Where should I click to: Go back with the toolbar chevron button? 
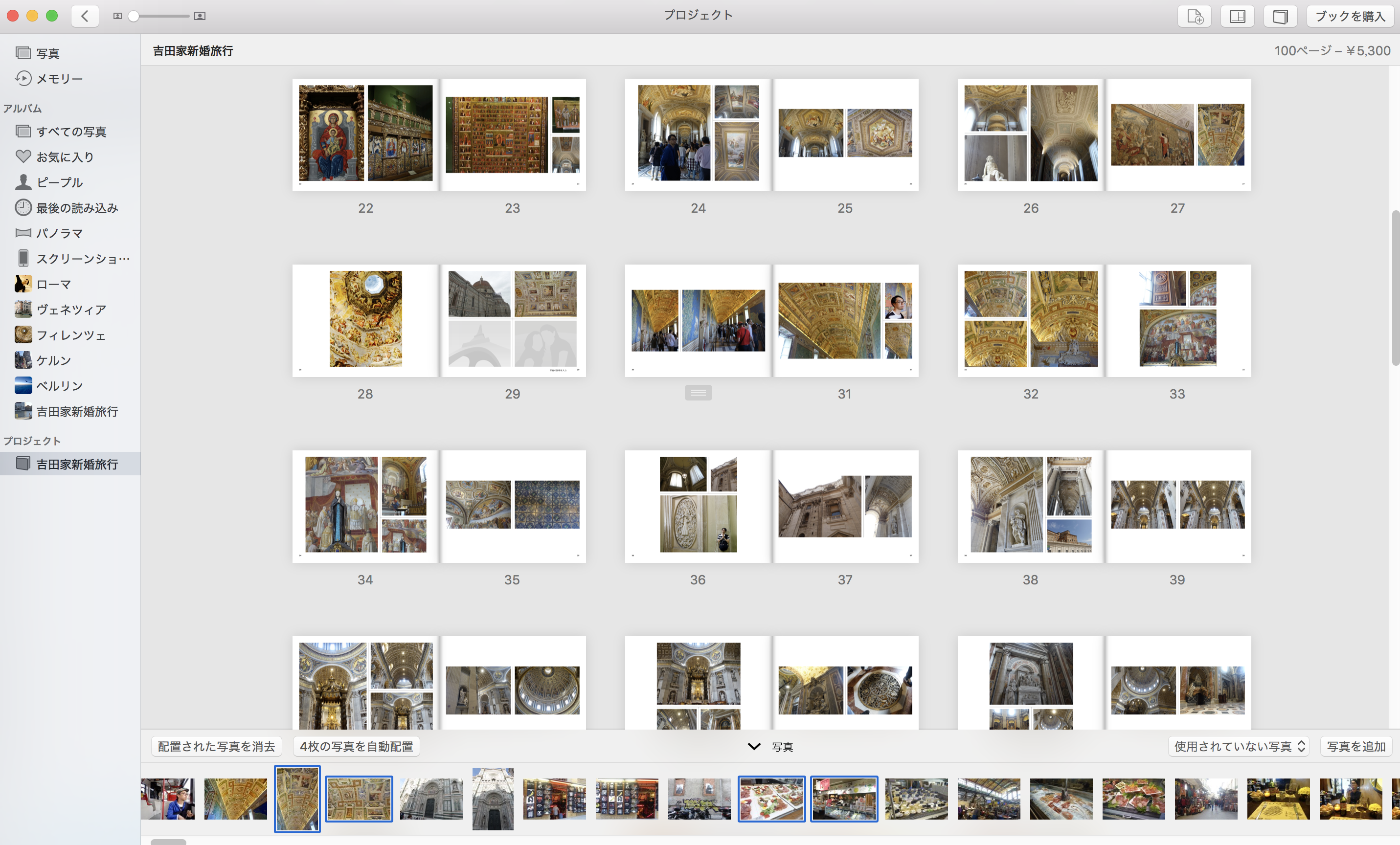(85, 16)
